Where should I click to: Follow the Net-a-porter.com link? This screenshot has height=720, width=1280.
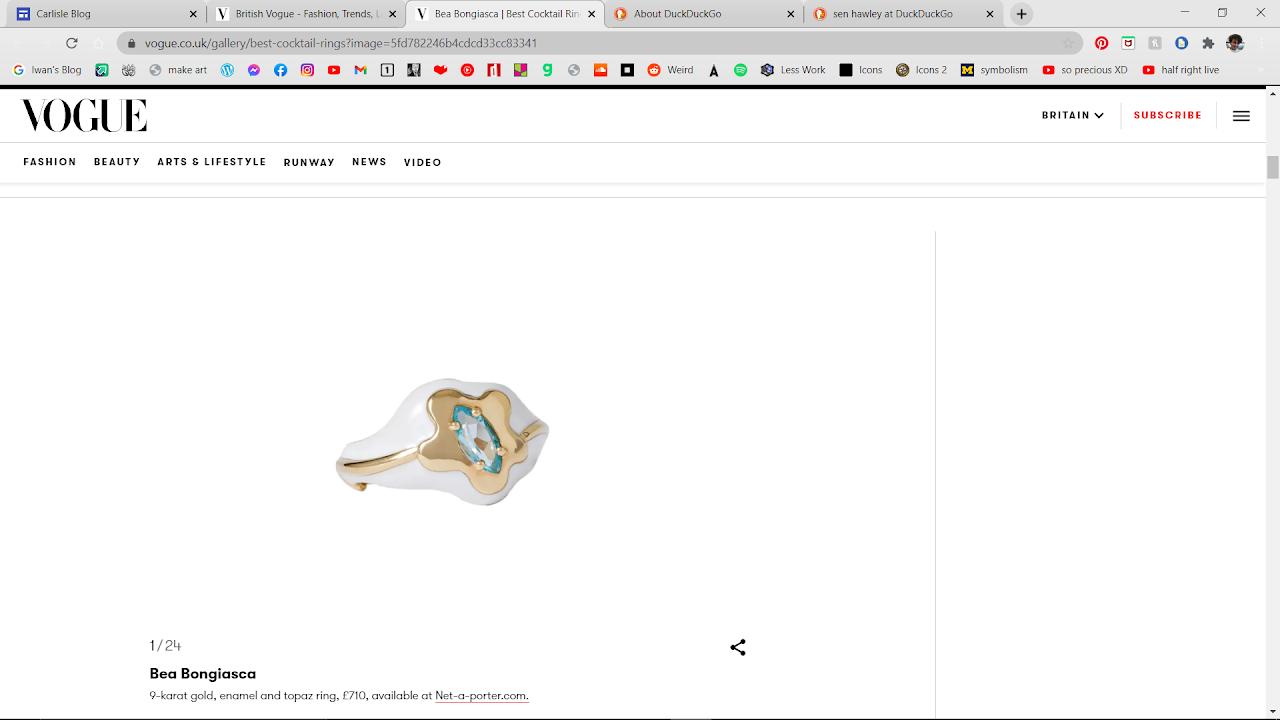tap(481, 696)
